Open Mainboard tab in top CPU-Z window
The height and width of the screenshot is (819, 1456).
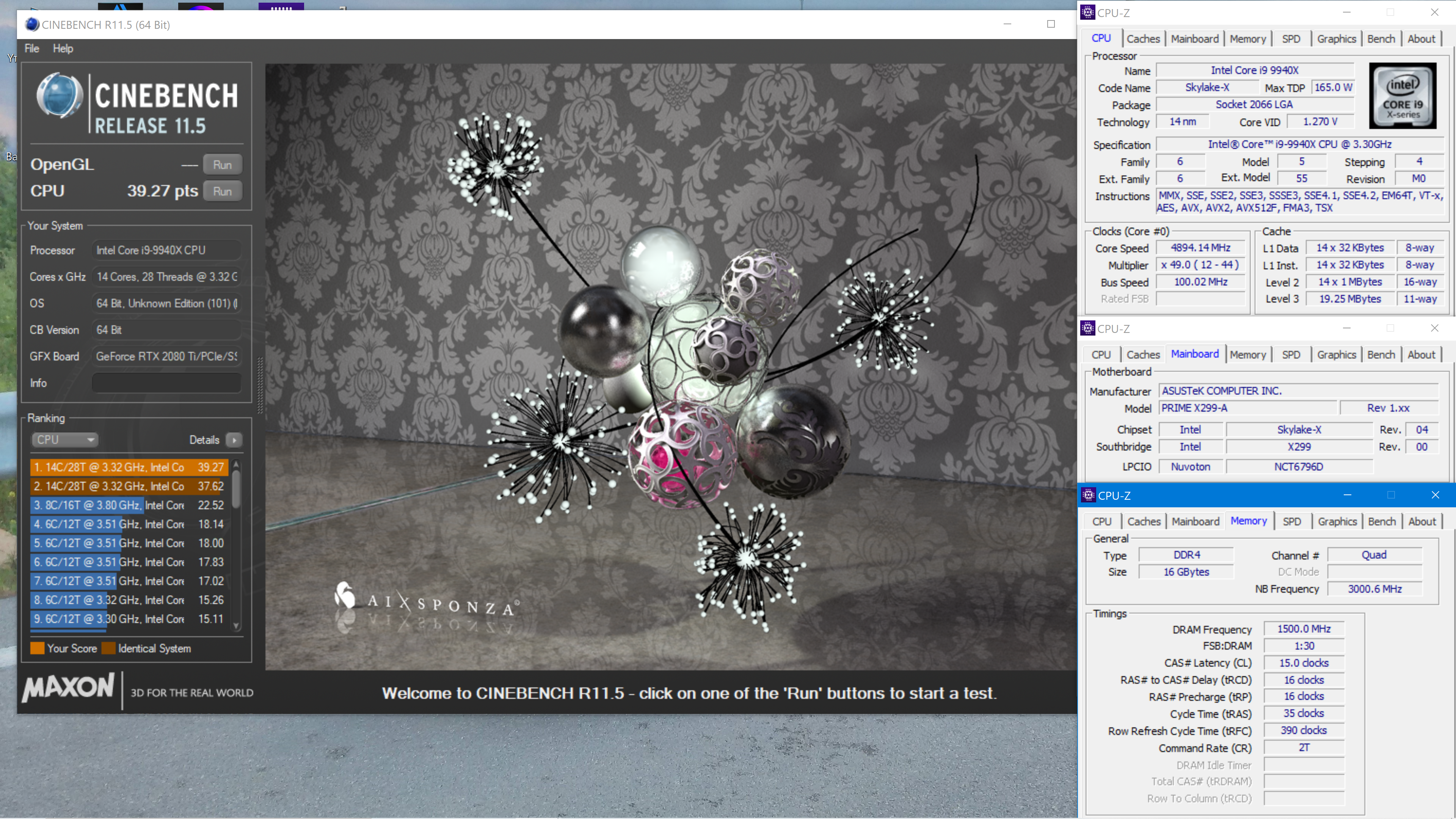tap(1194, 38)
